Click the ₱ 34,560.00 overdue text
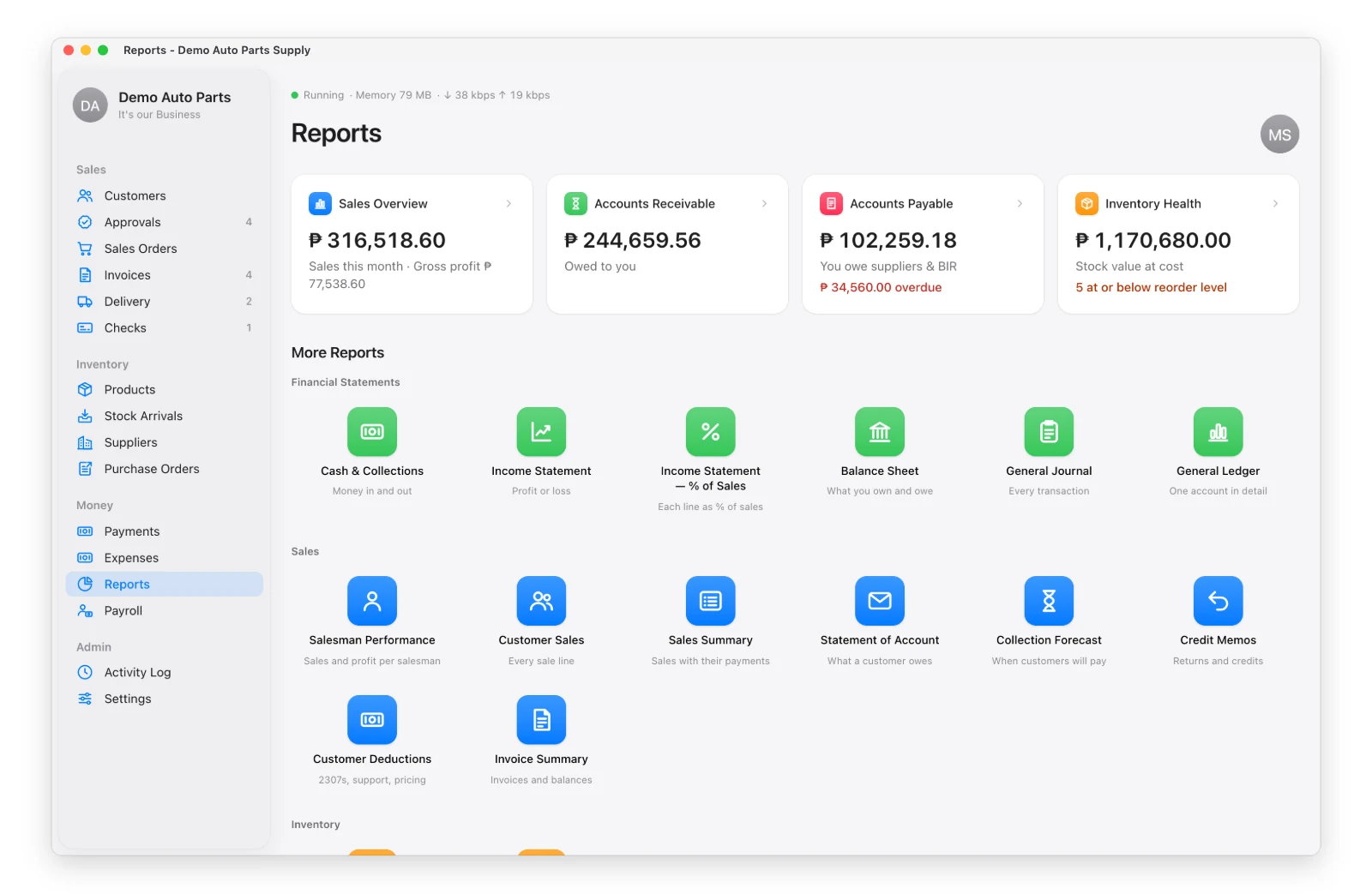Image resolution: width=1372 pixels, height=894 pixels. pos(881,287)
